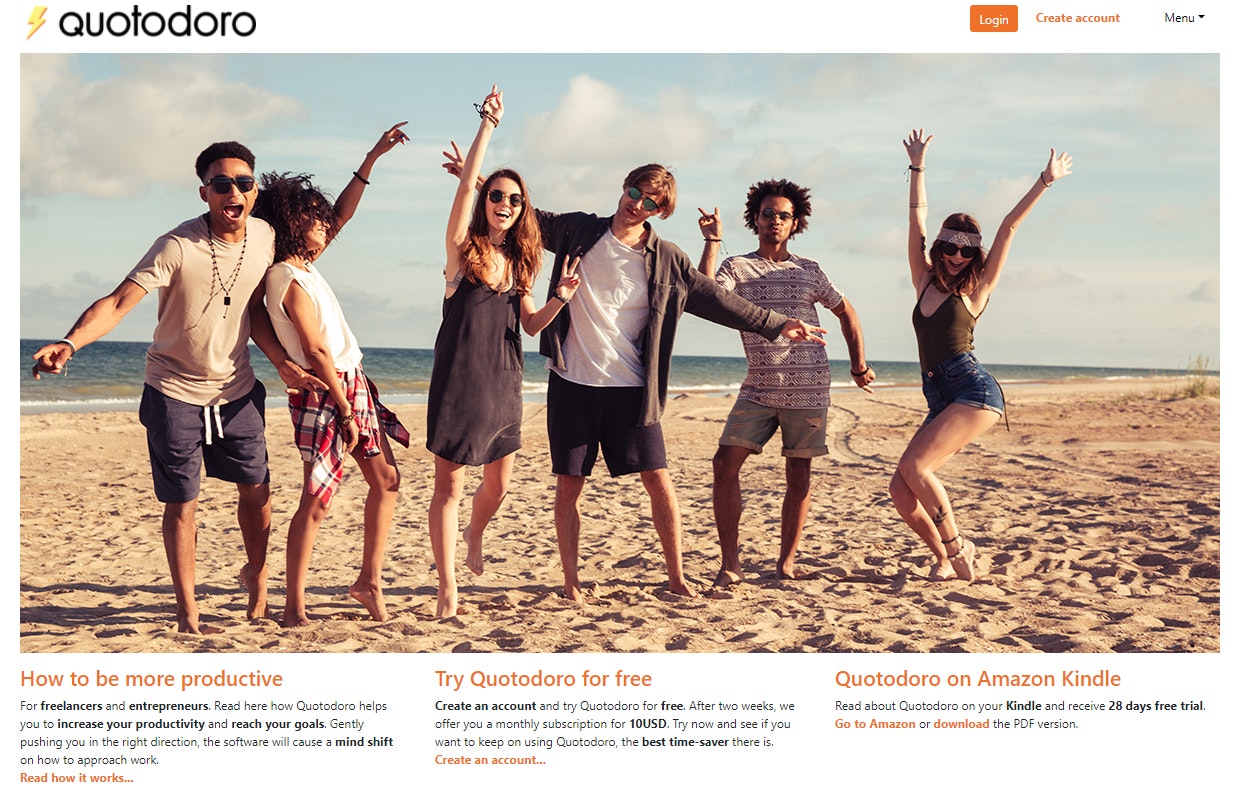The image size is (1242, 812).
Task: Select the 'Quotodoro on Amazon Kindle' heading
Action: pyautogui.click(x=978, y=679)
